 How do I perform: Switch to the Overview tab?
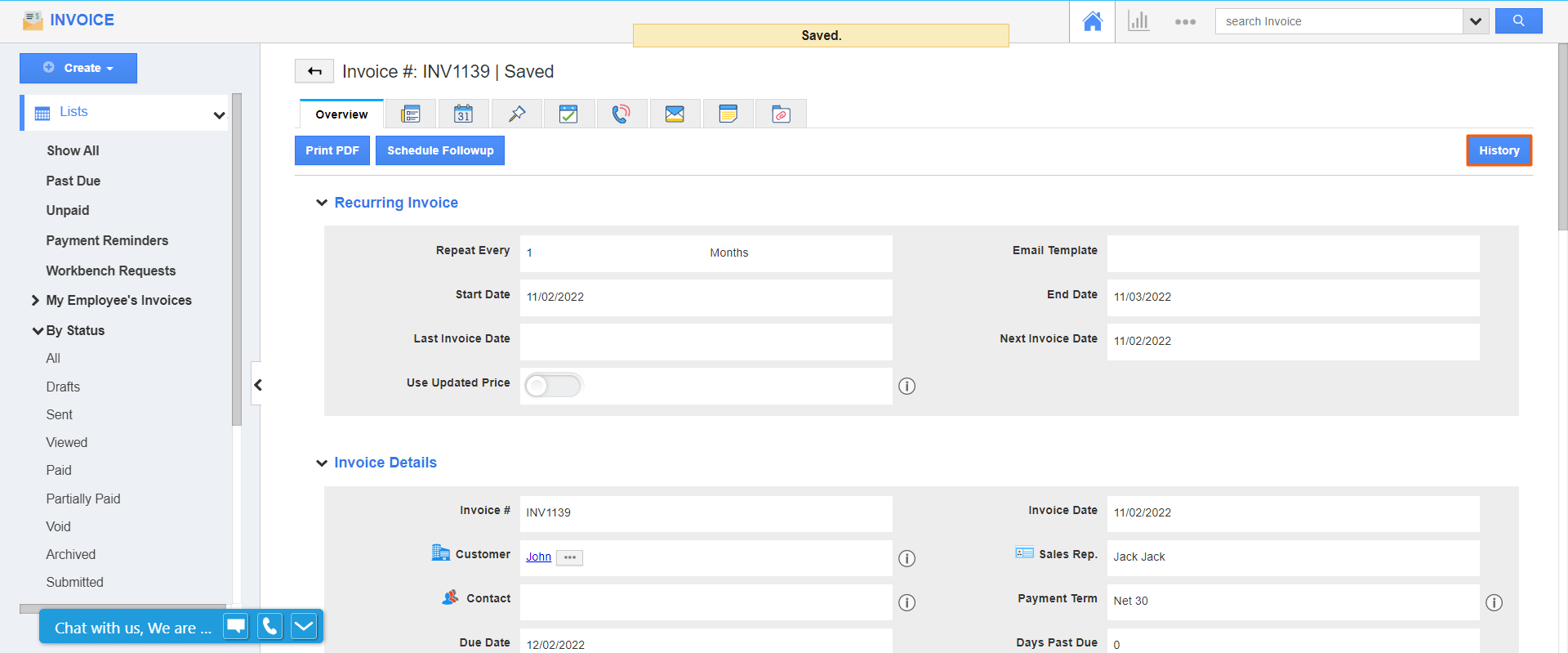(341, 114)
